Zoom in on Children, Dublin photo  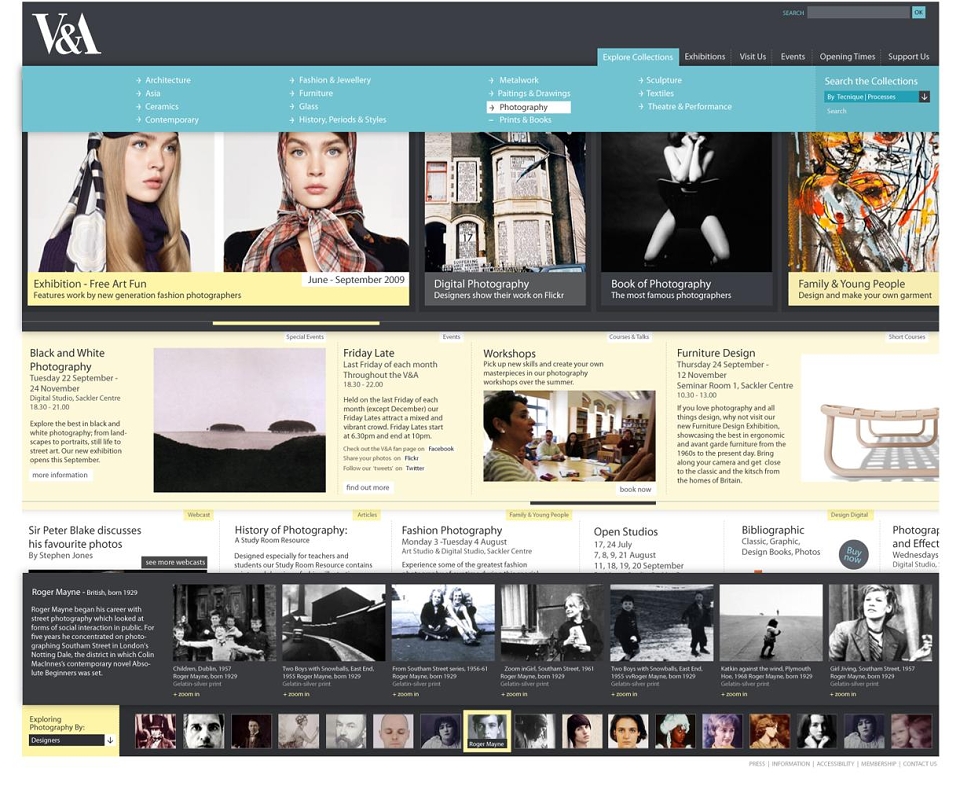coord(187,694)
